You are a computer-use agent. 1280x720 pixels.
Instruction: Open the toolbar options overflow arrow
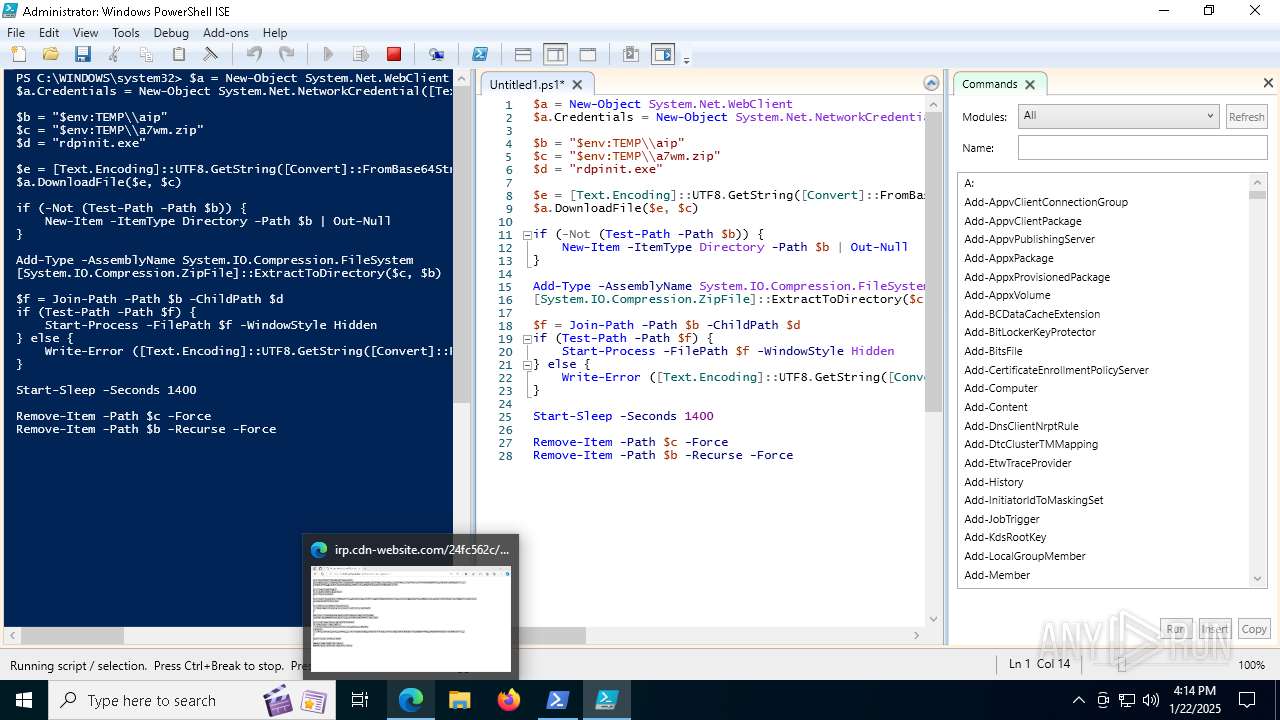(686, 60)
